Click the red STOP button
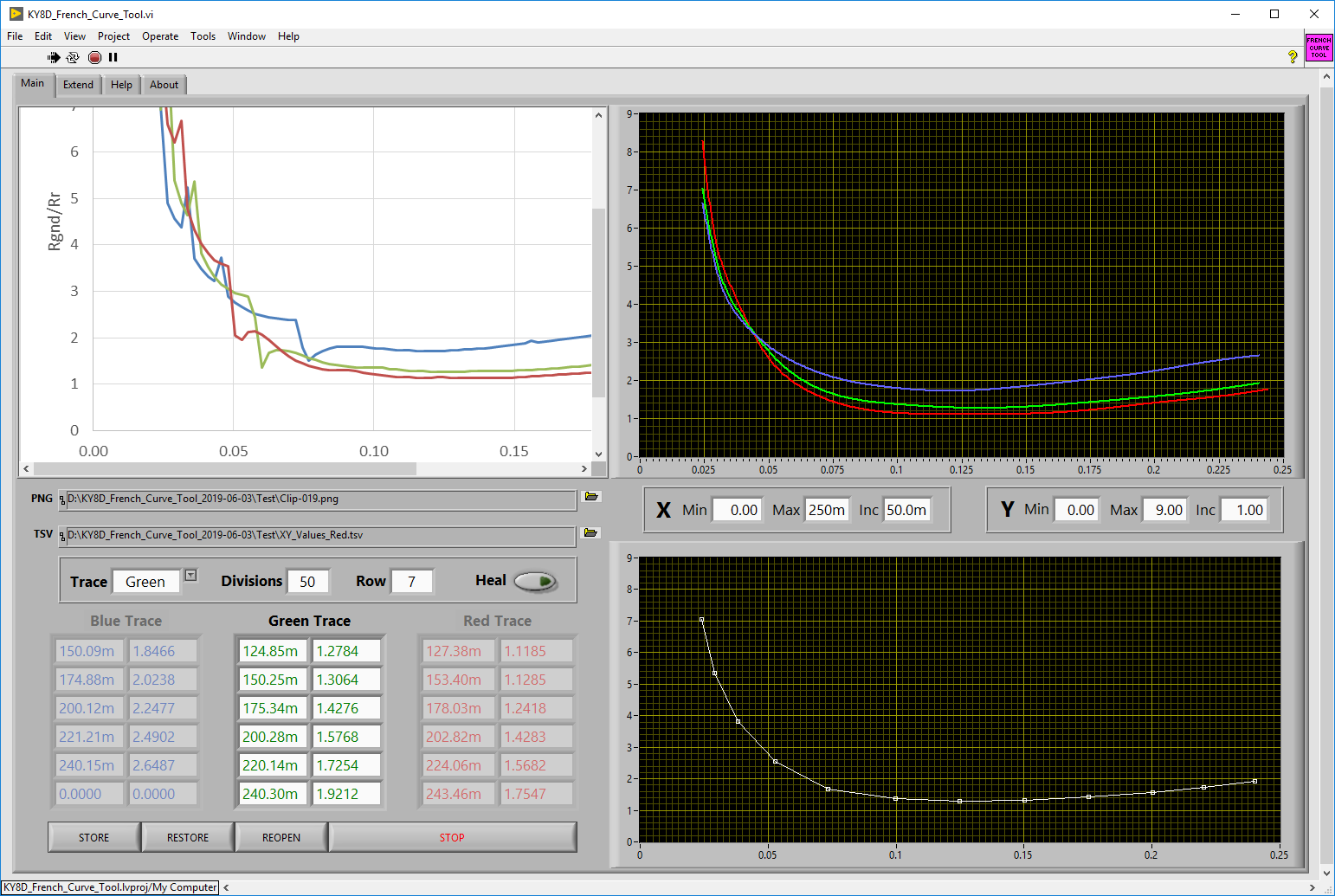Viewport: 1335px width, 896px height. tap(452, 837)
